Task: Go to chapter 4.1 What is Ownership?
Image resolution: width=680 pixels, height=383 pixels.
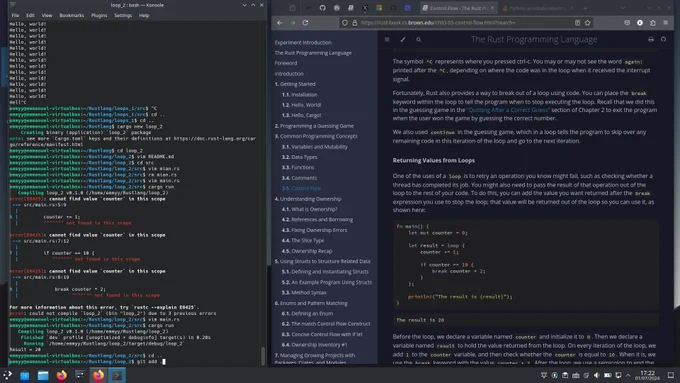Action: tap(309, 209)
